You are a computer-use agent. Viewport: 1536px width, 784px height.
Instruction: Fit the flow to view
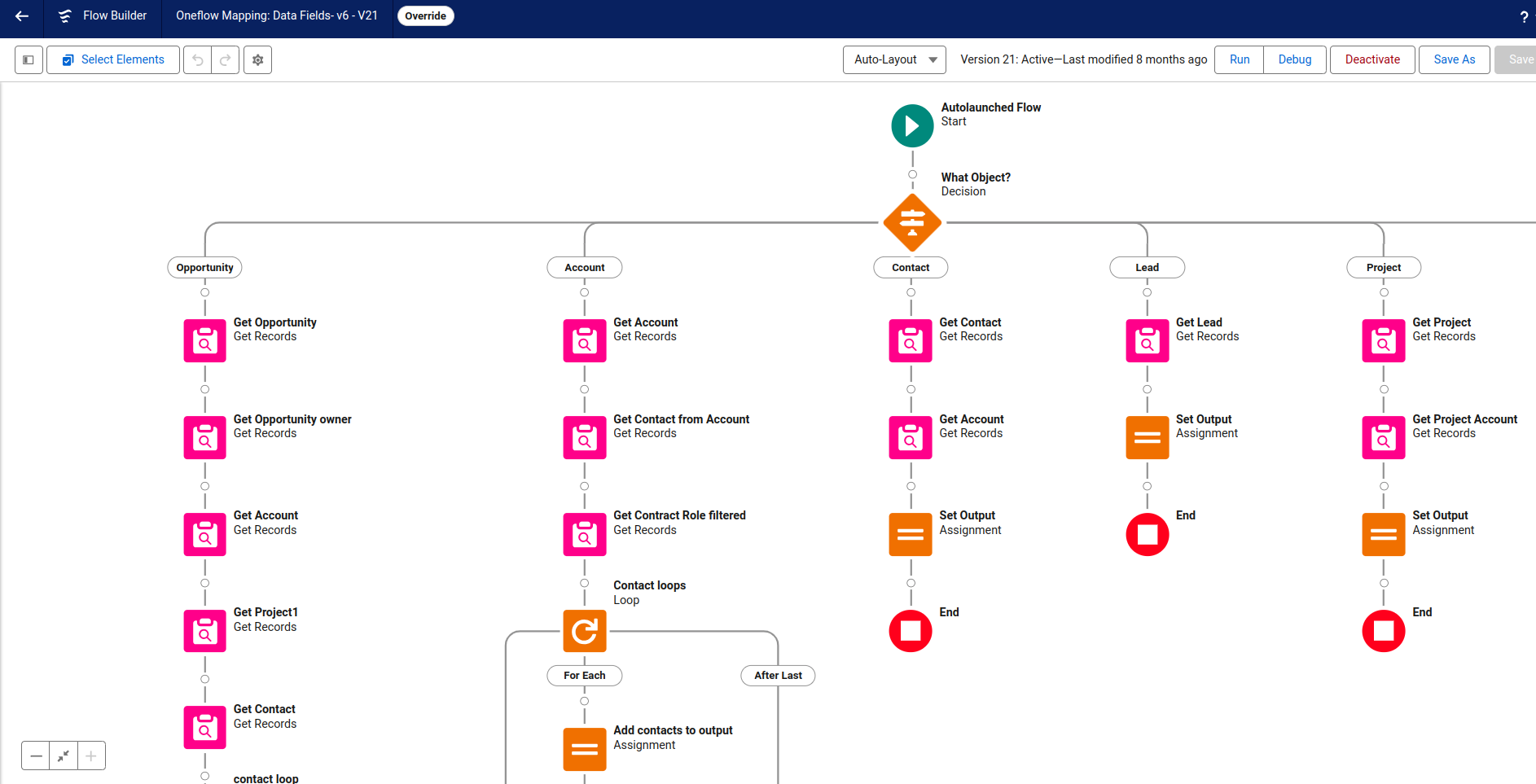click(x=64, y=756)
